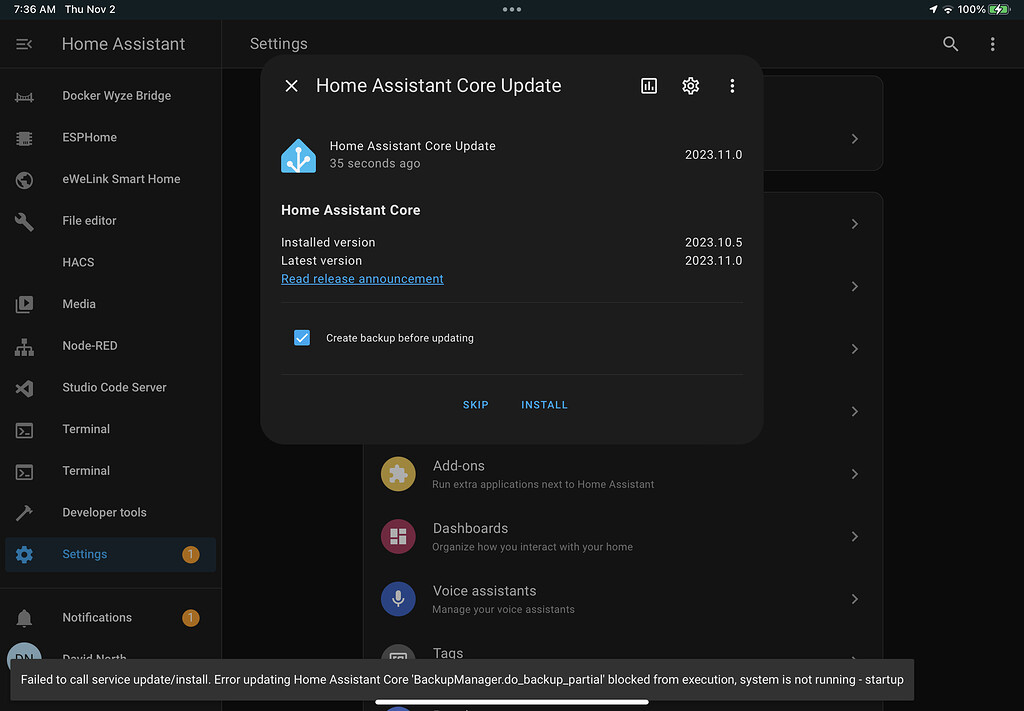Image resolution: width=1024 pixels, height=711 pixels.
Task: Click Settings notification badge
Action: pos(191,554)
